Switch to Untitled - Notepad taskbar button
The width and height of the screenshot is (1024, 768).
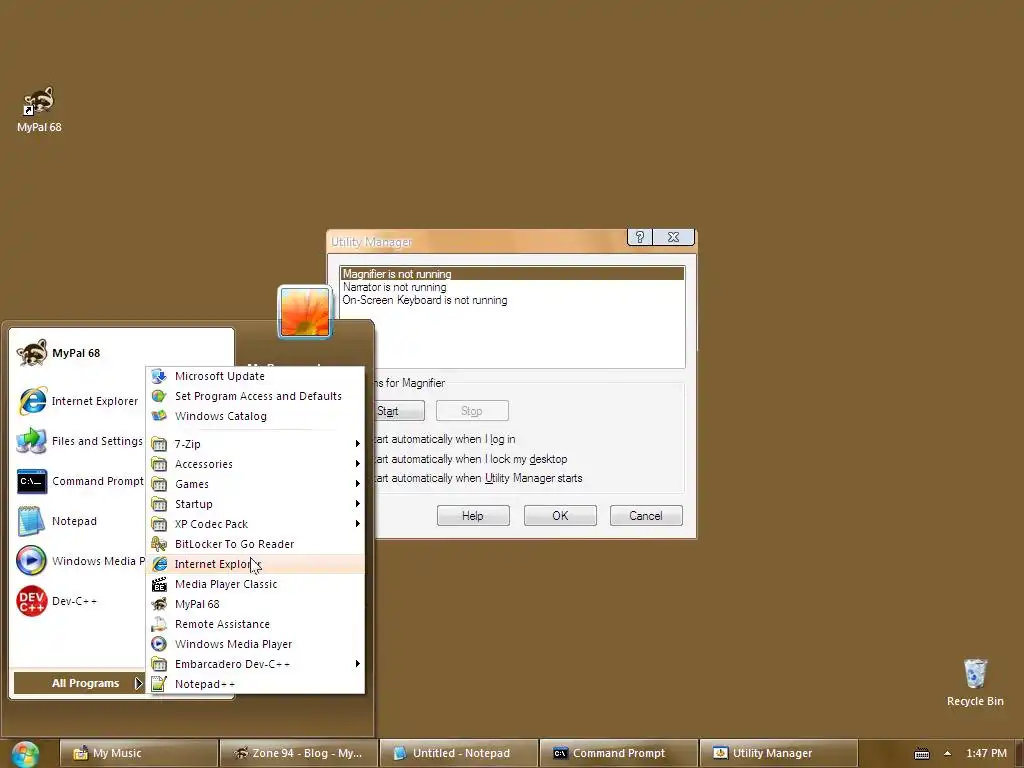tap(458, 754)
